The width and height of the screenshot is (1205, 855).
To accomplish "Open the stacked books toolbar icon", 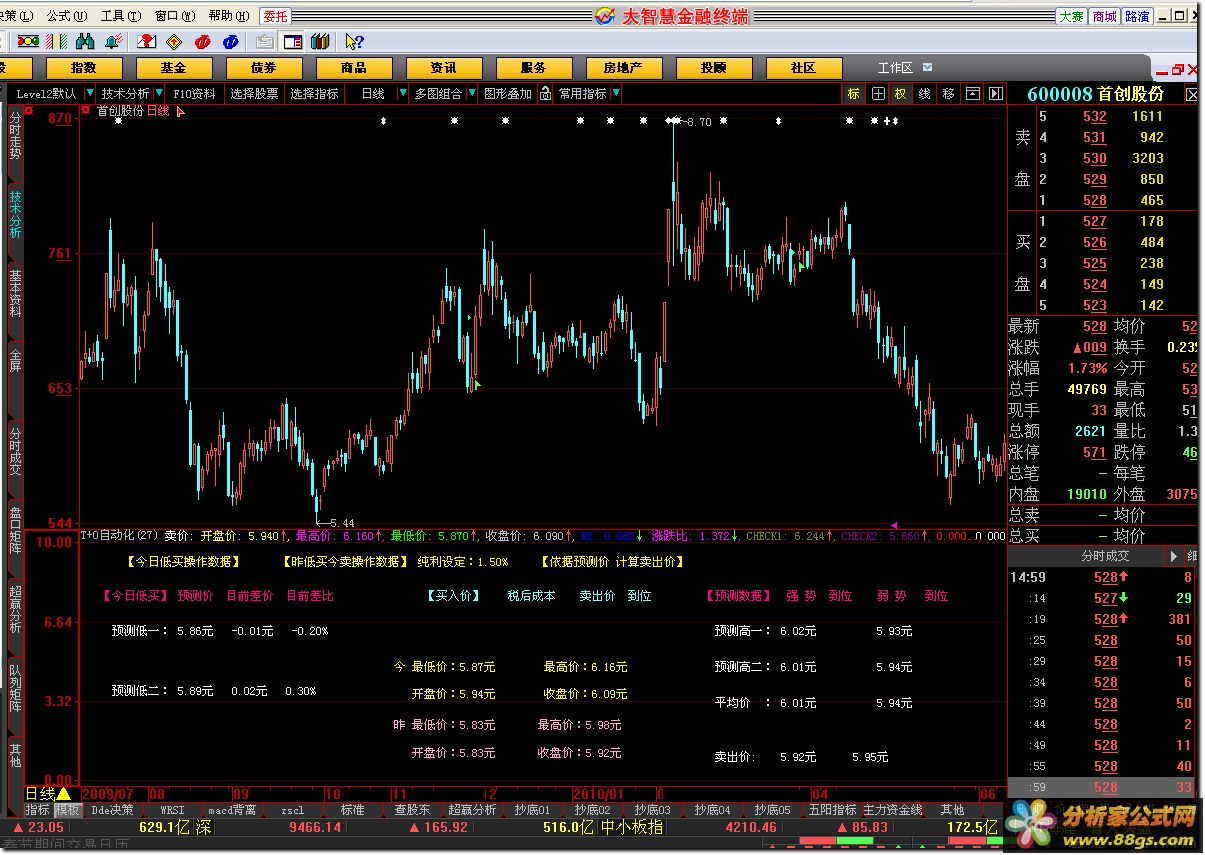I will click(x=320, y=41).
